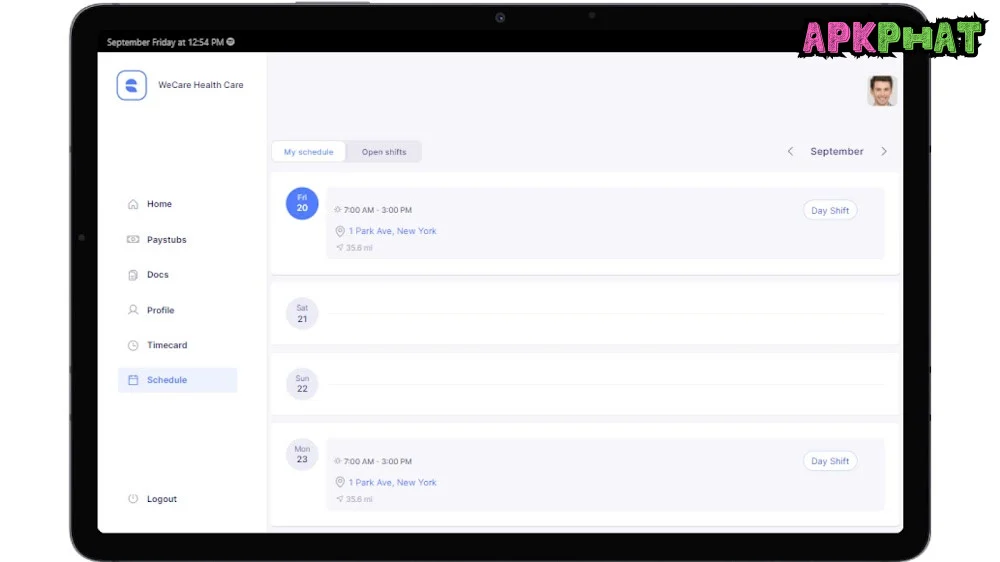Go to previous month with left chevron
This screenshot has width=1000, height=562.
(x=790, y=152)
